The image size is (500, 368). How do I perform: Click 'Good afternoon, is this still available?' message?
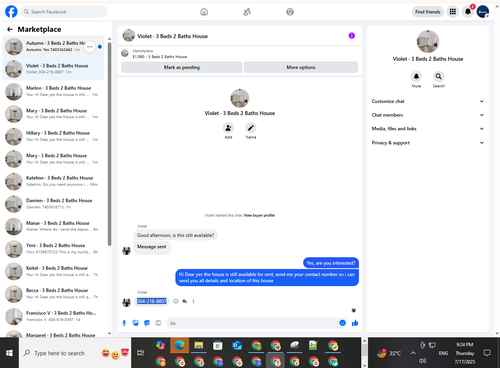tap(176, 235)
